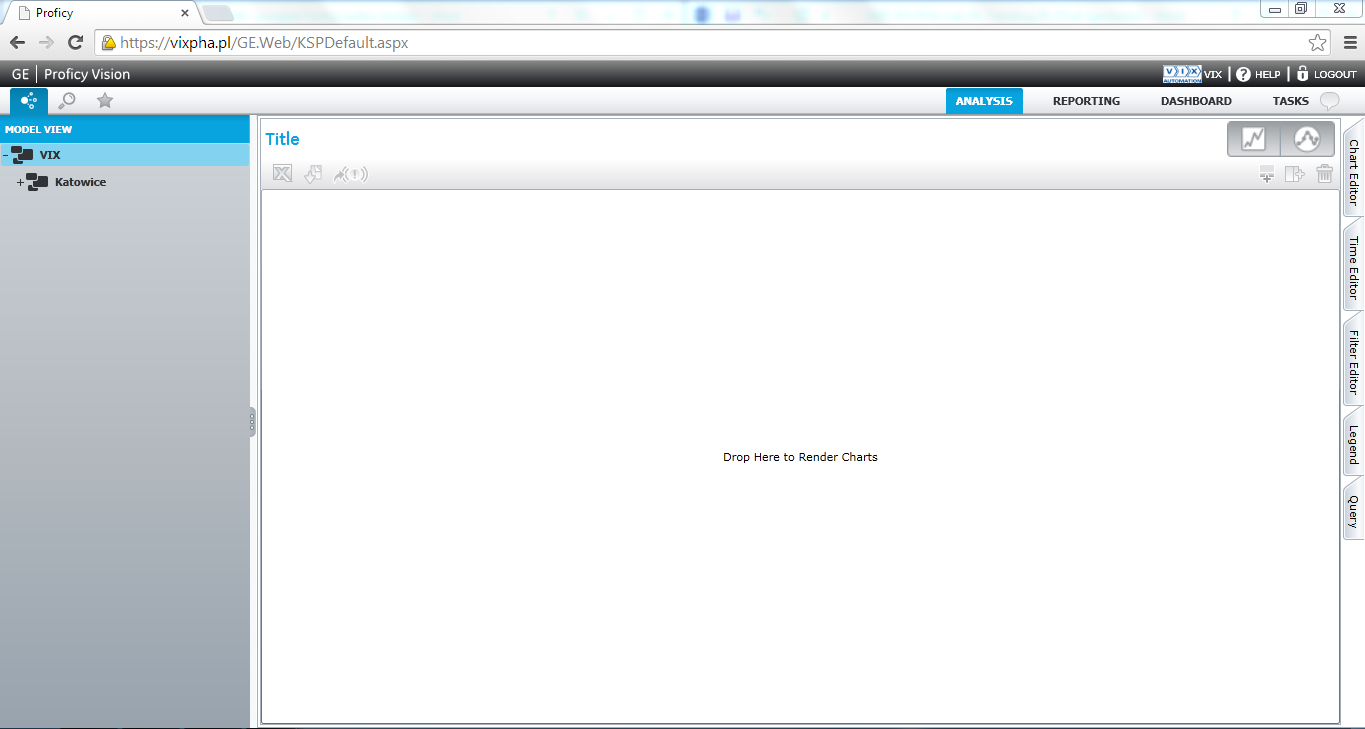Click the add chart panel icon

click(x=1267, y=174)
